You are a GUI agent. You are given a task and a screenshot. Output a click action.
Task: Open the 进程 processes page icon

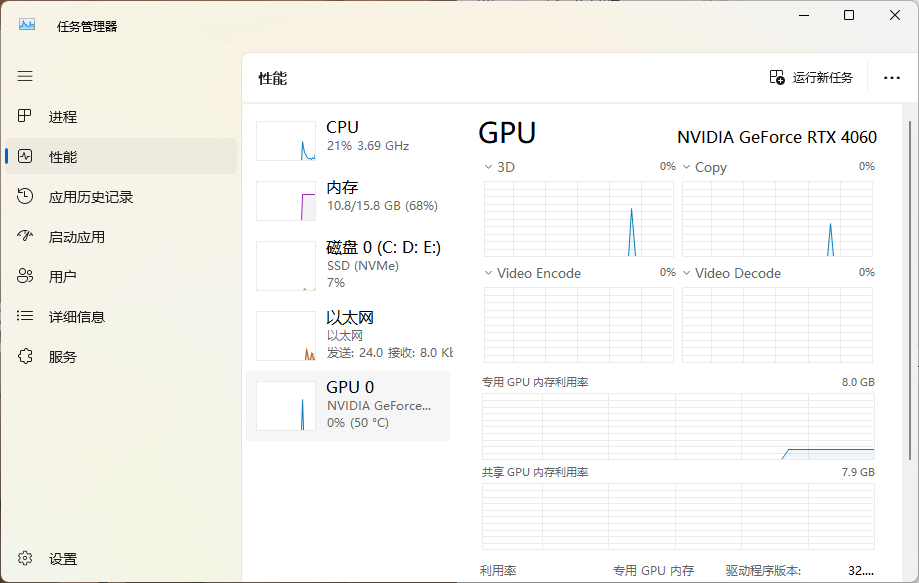pos(25,116)
